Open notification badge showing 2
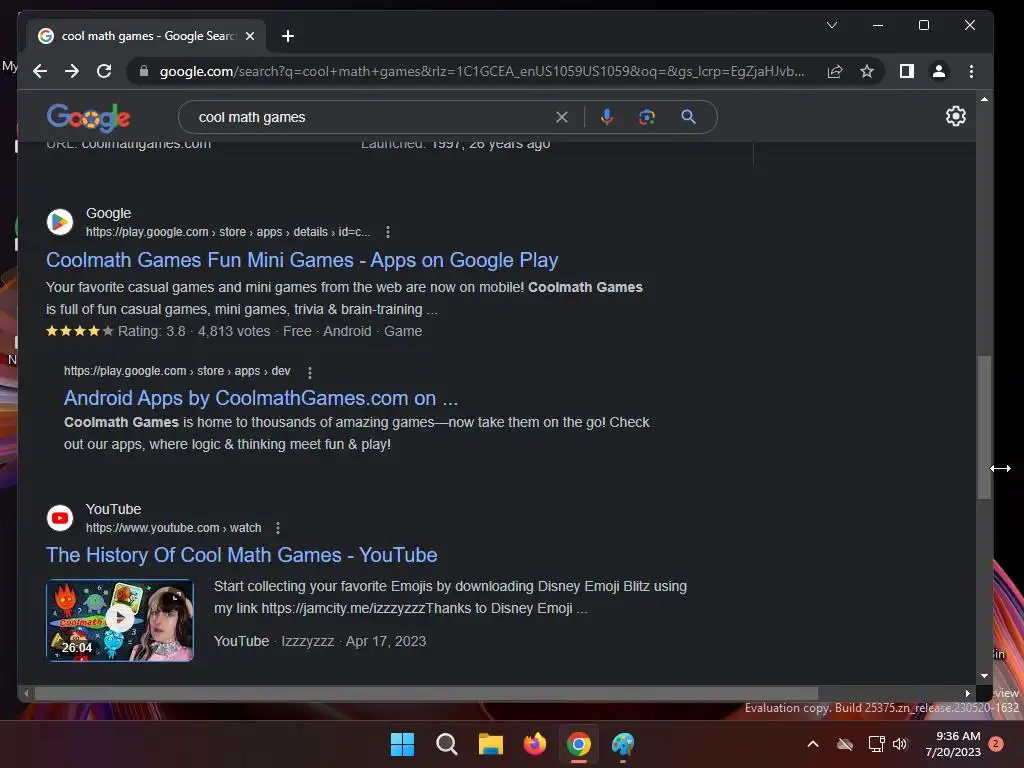This screenshot has height=768, width=1024. point(996,744)
